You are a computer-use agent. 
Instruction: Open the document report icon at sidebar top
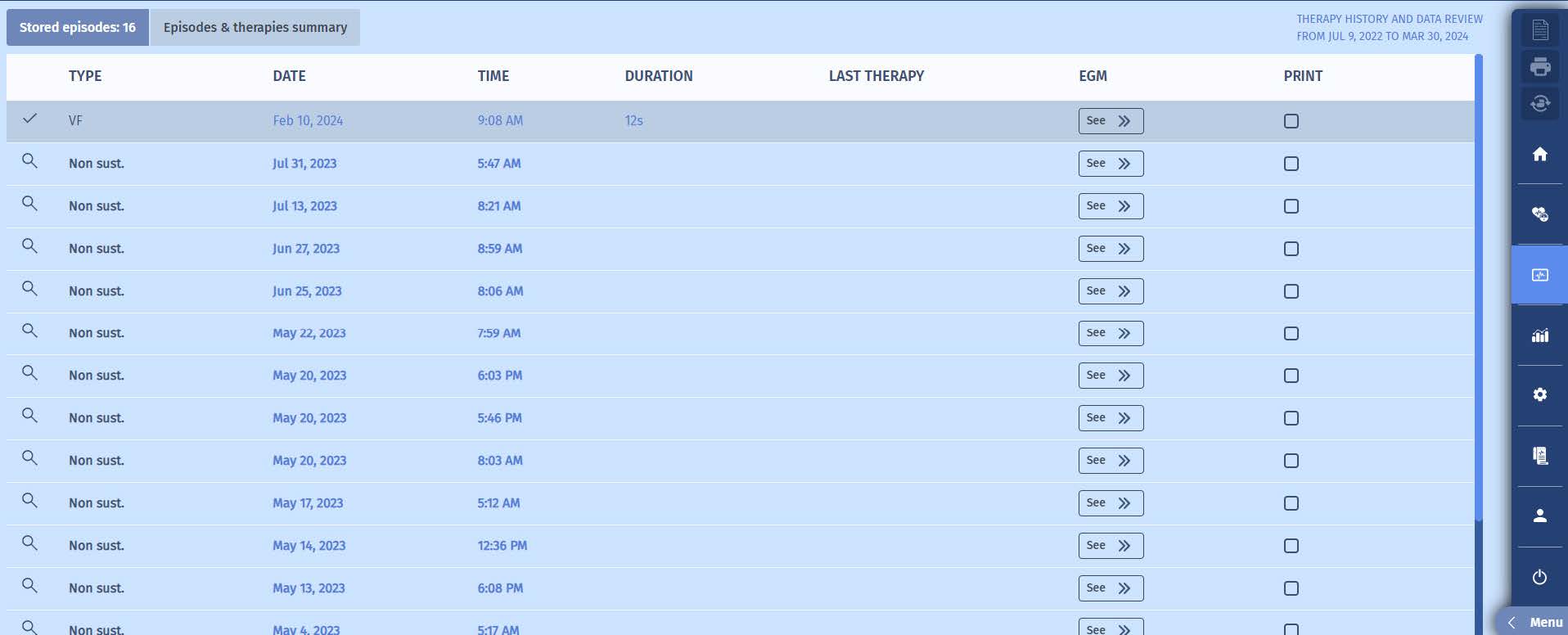pyautogui.click(x=1539, y=30)
